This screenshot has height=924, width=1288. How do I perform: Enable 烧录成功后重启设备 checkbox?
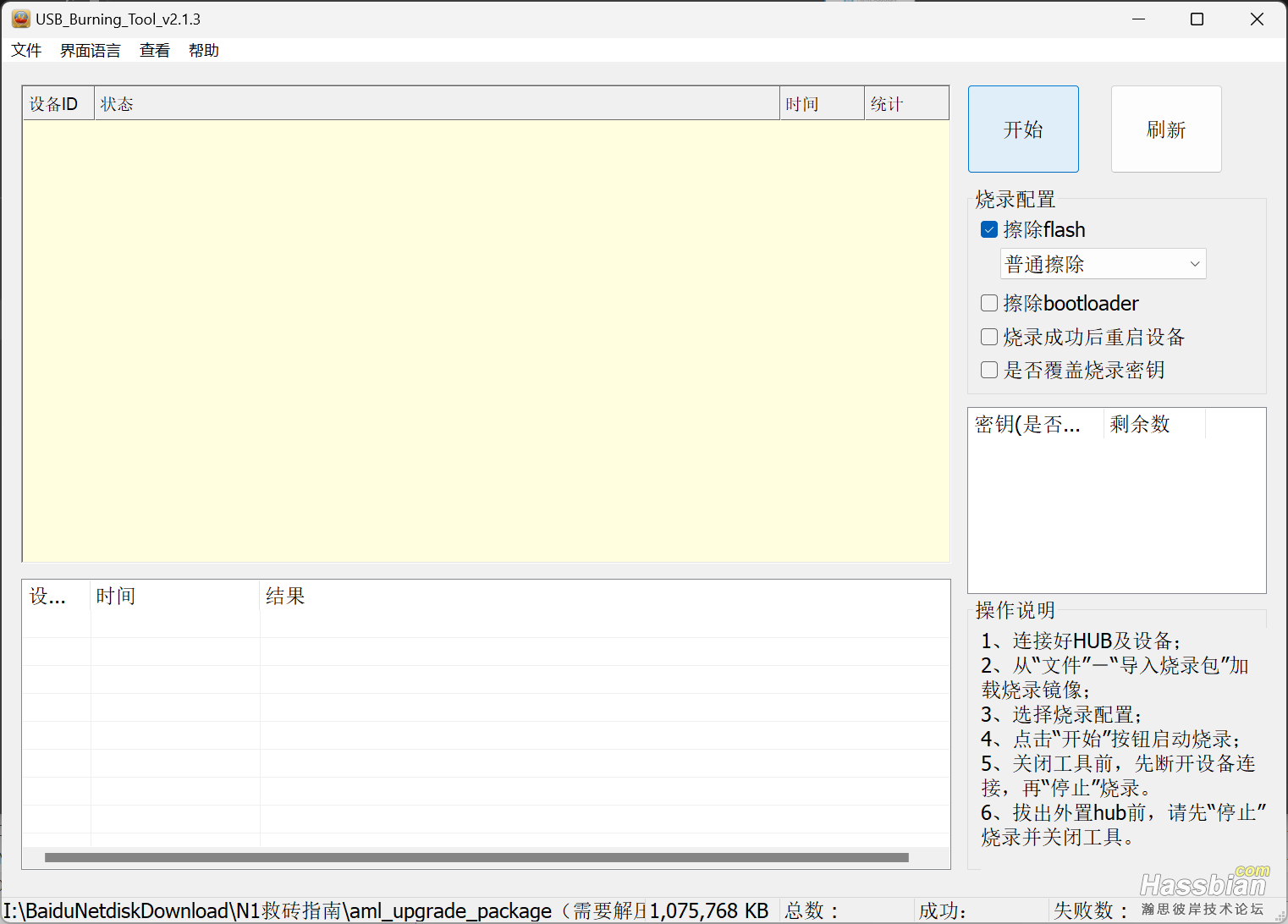pyautogui.click(x=989, y=337)
